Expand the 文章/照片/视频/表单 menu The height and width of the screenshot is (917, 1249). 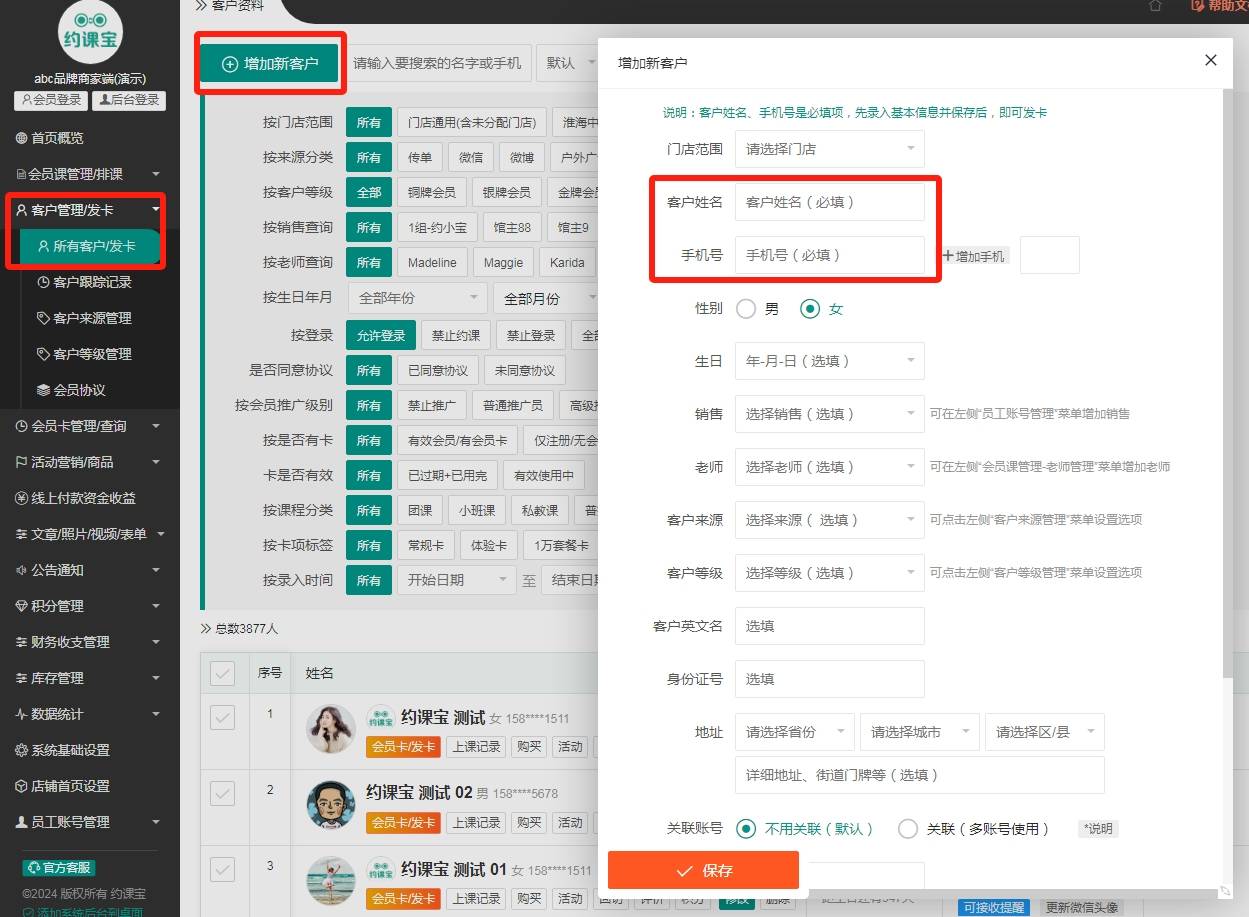click(88, 534)
